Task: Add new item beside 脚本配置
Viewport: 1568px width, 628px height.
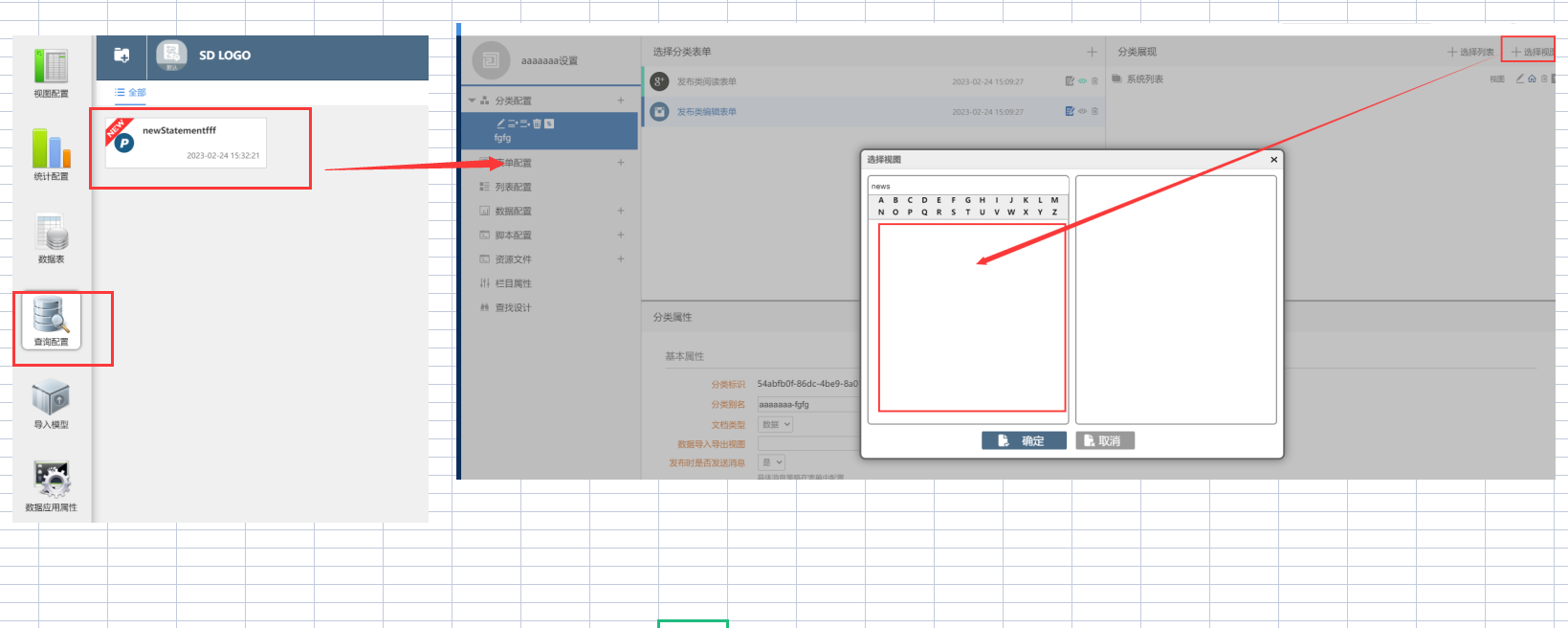Action: 621,235
